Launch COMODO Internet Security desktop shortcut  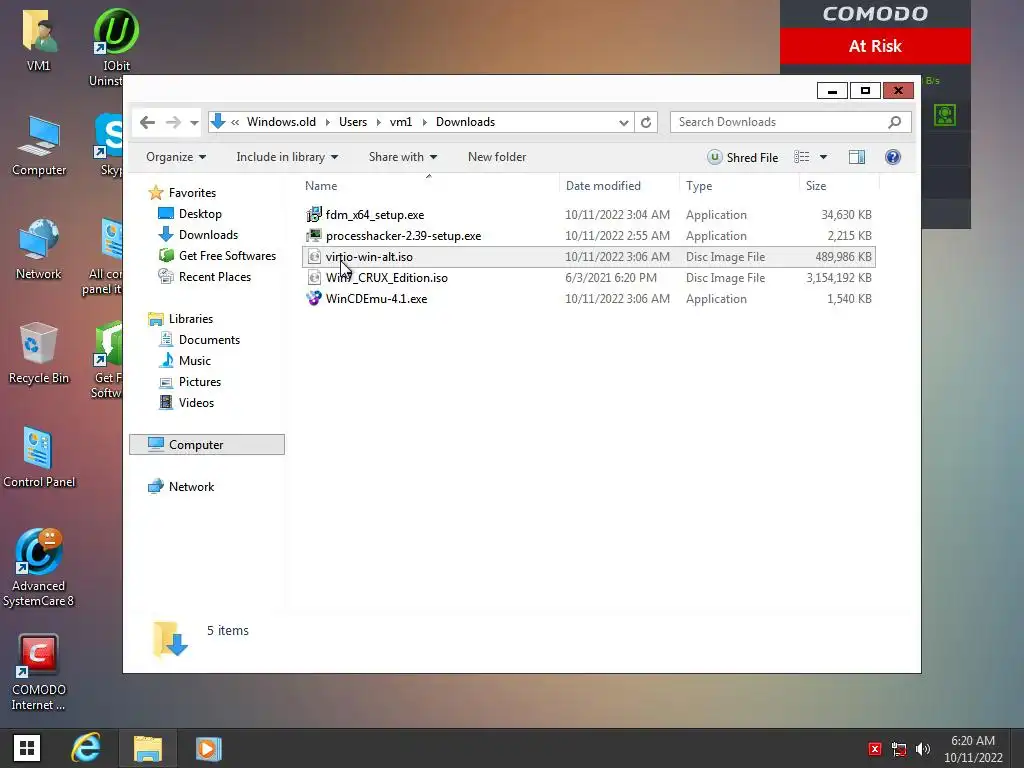(39, 673)
